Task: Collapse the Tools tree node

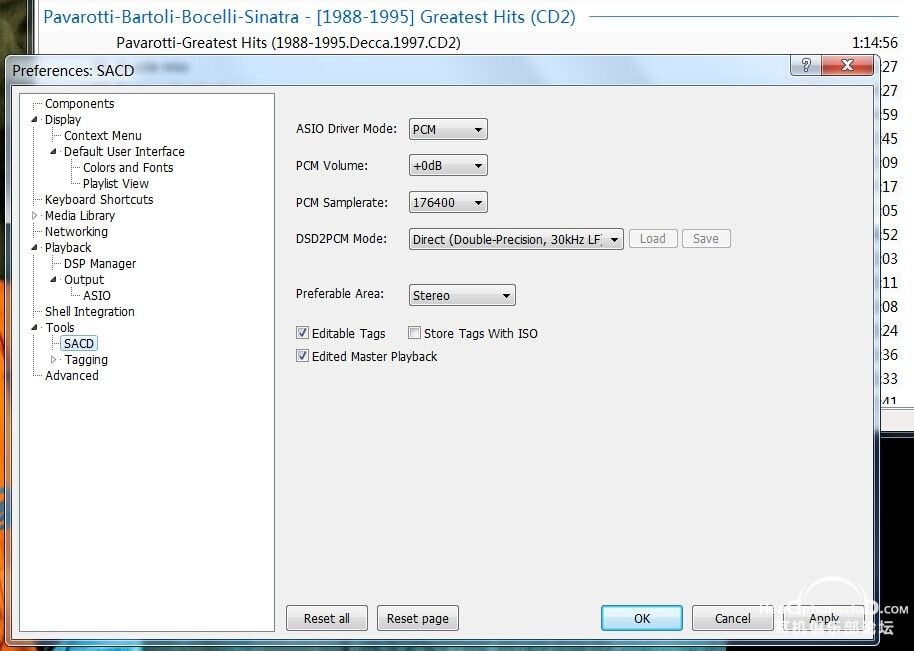Action: [34, 328]
